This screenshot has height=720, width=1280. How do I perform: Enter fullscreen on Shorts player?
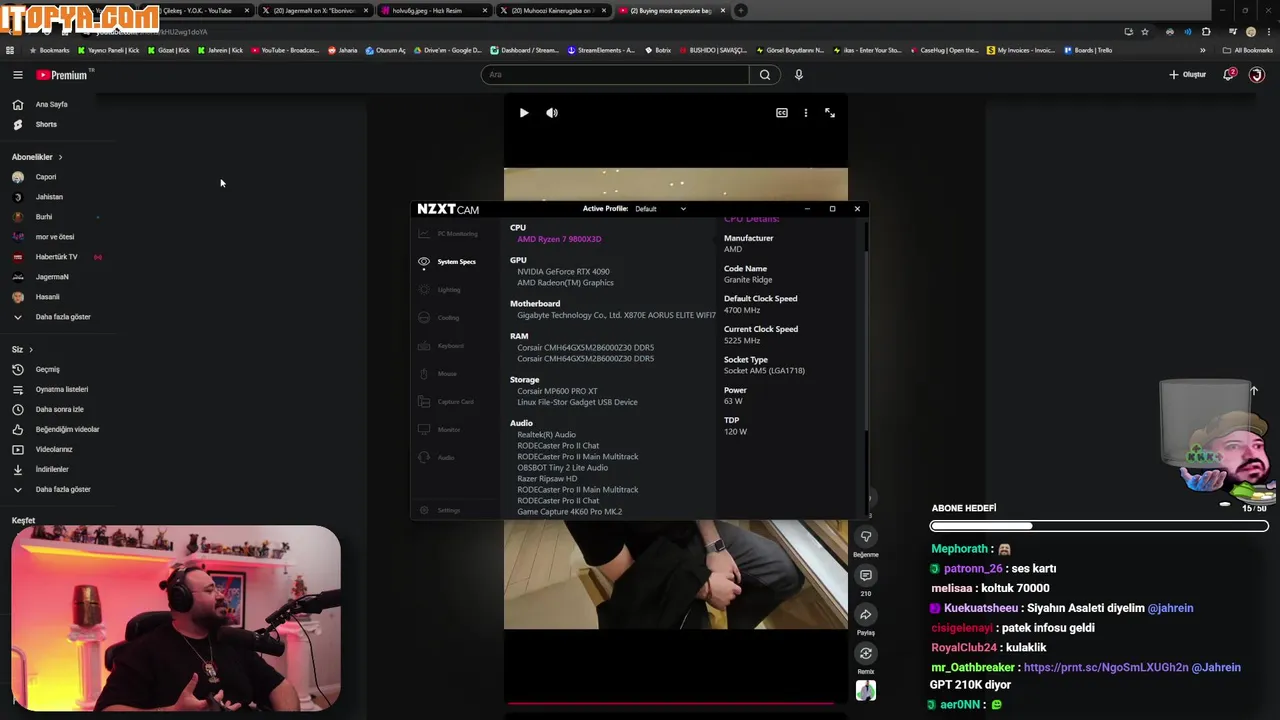click(830, 113)
